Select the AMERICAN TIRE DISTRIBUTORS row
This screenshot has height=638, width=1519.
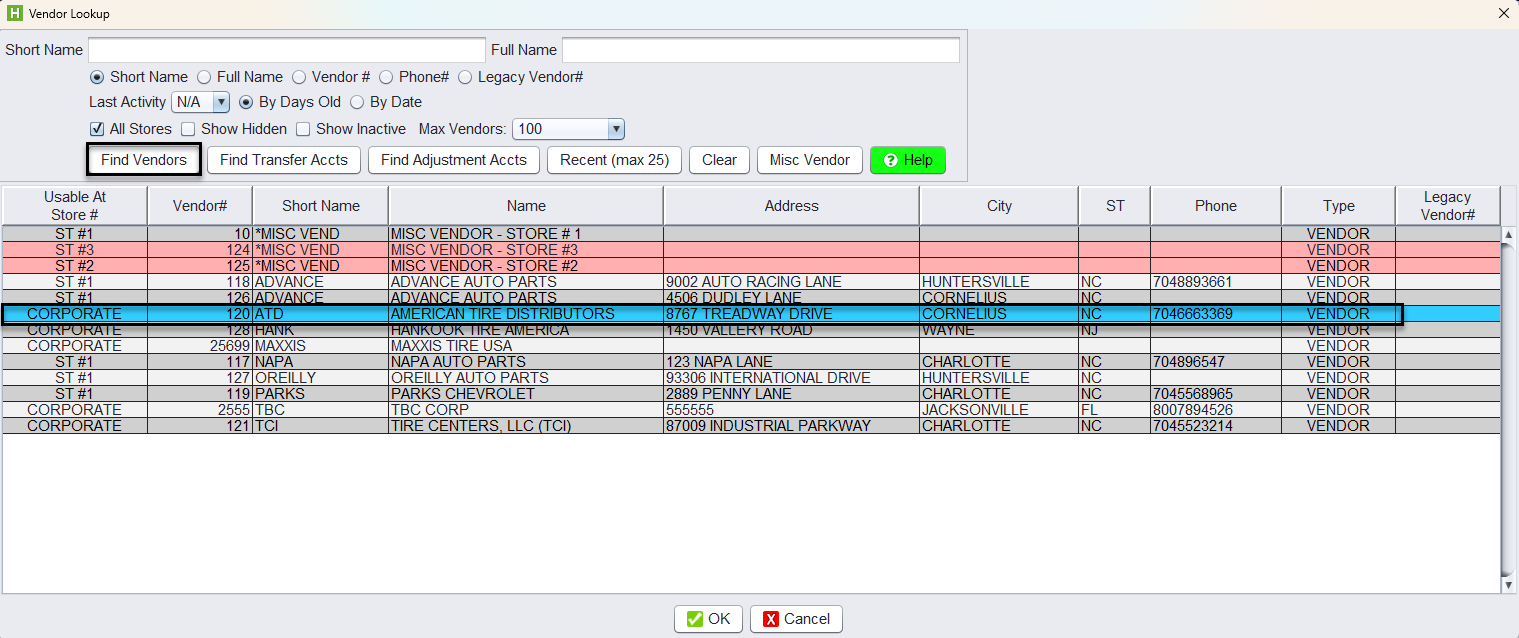click(x=751, y=314)
